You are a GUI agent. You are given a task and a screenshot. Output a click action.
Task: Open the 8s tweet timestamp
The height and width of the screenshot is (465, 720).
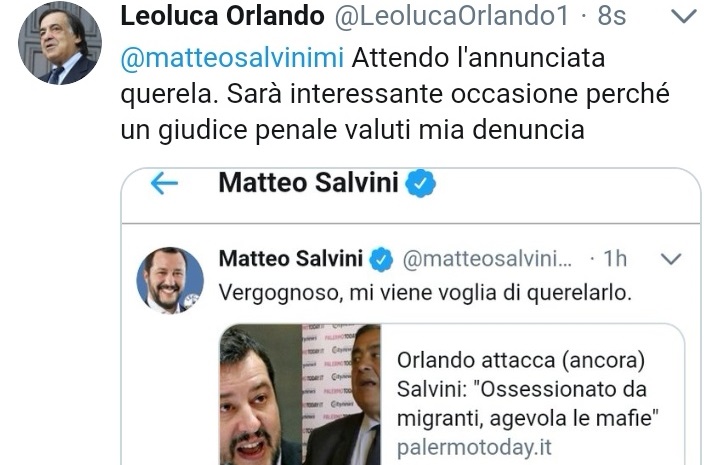[x=612, y=16]
